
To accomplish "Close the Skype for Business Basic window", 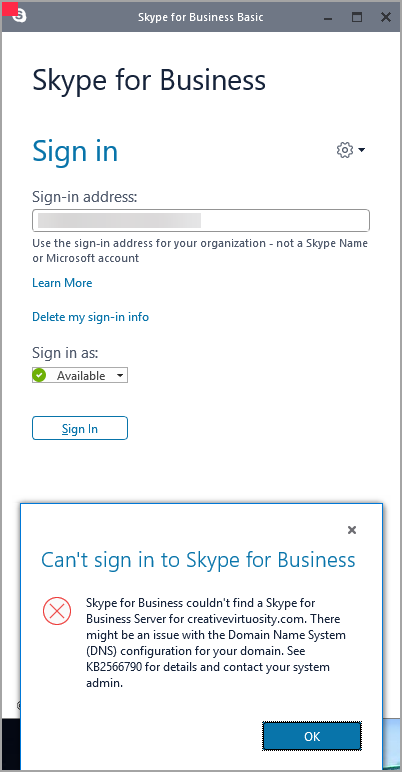I will [386, 17].
